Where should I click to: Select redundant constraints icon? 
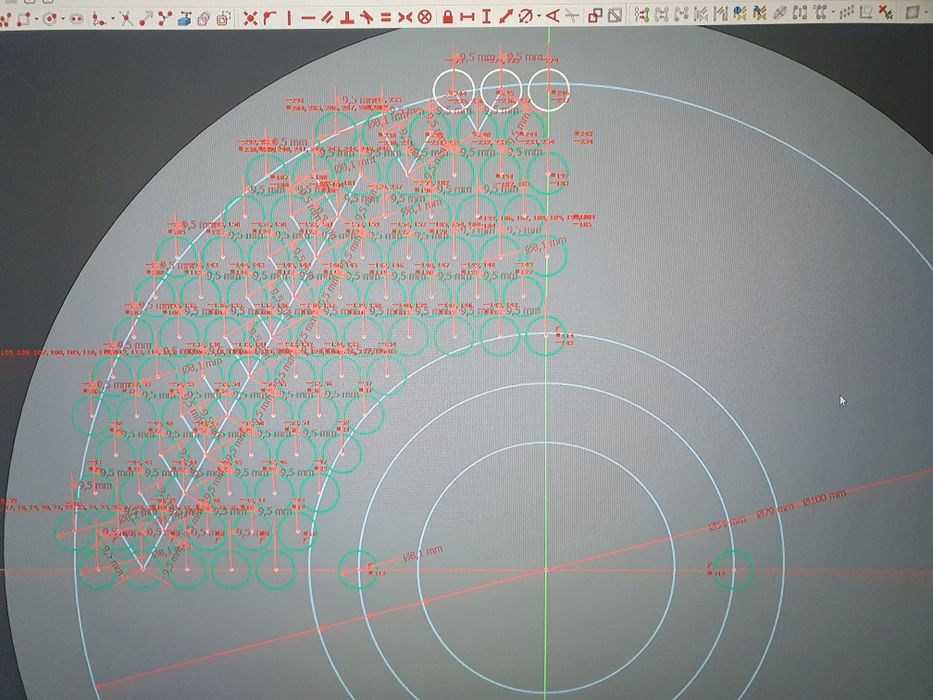pos(740,13)
